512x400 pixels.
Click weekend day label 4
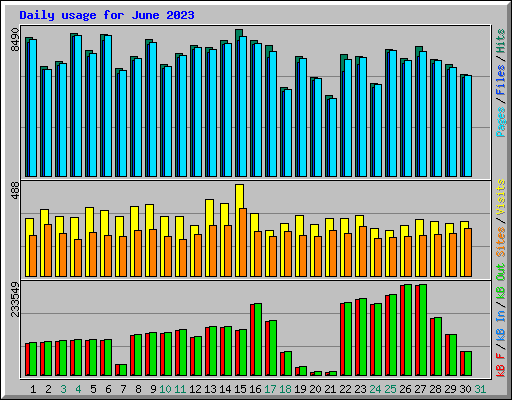coord(78,389)
